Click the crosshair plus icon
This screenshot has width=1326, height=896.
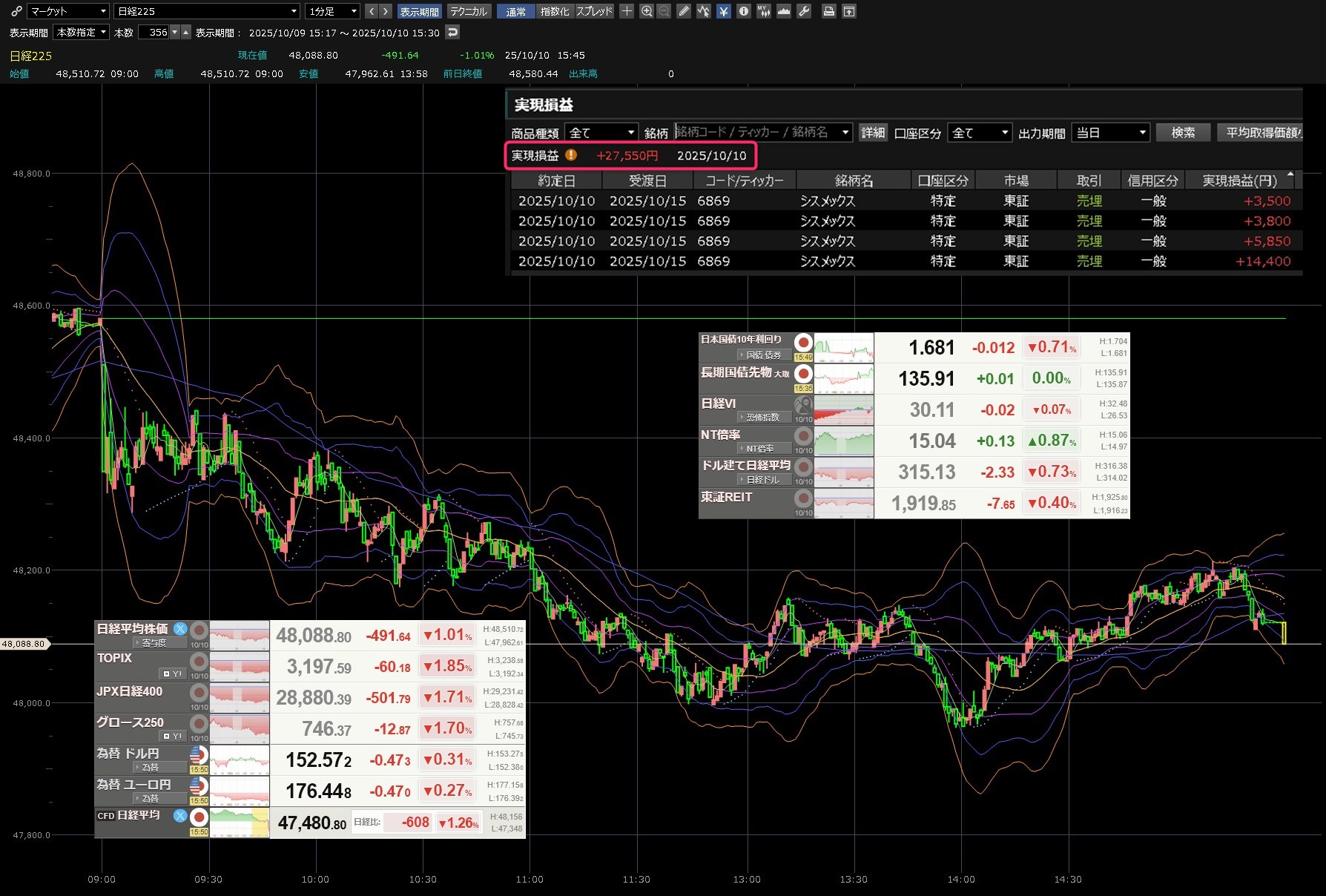pos(627,11)
